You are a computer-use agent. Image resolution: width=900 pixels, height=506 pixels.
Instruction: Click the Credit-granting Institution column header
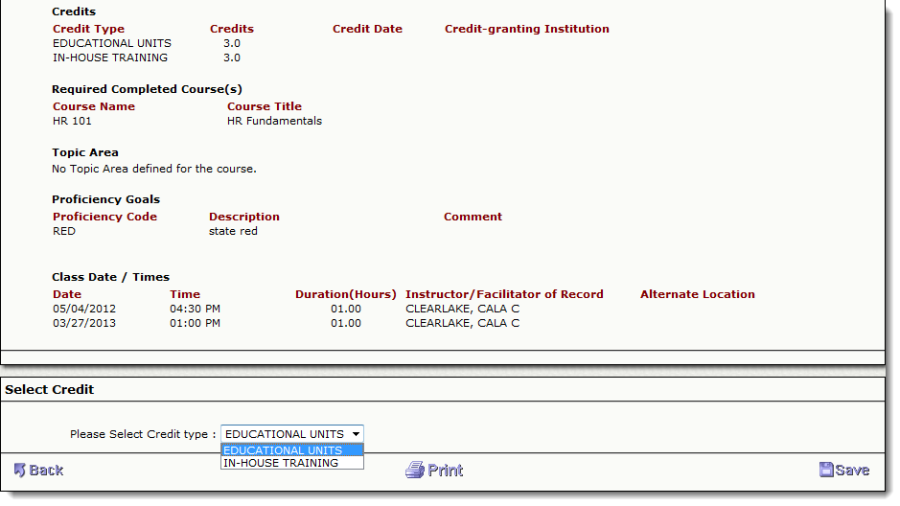[526, 29]
